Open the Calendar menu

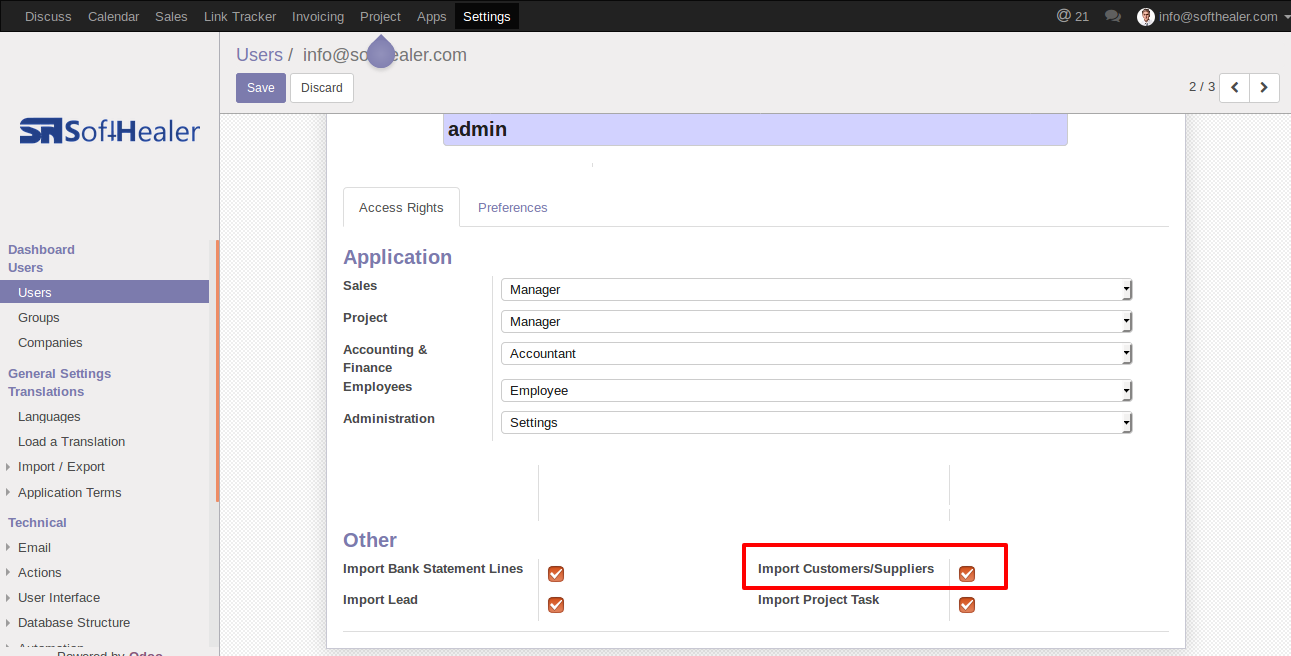[x=113, y=16]
